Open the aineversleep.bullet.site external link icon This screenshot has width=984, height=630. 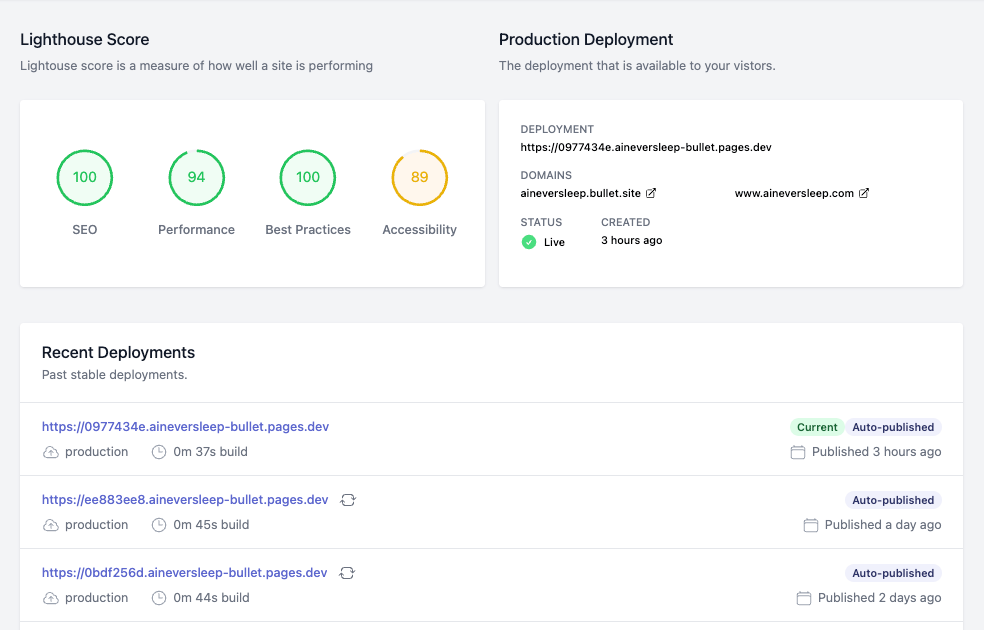point(651,193)
